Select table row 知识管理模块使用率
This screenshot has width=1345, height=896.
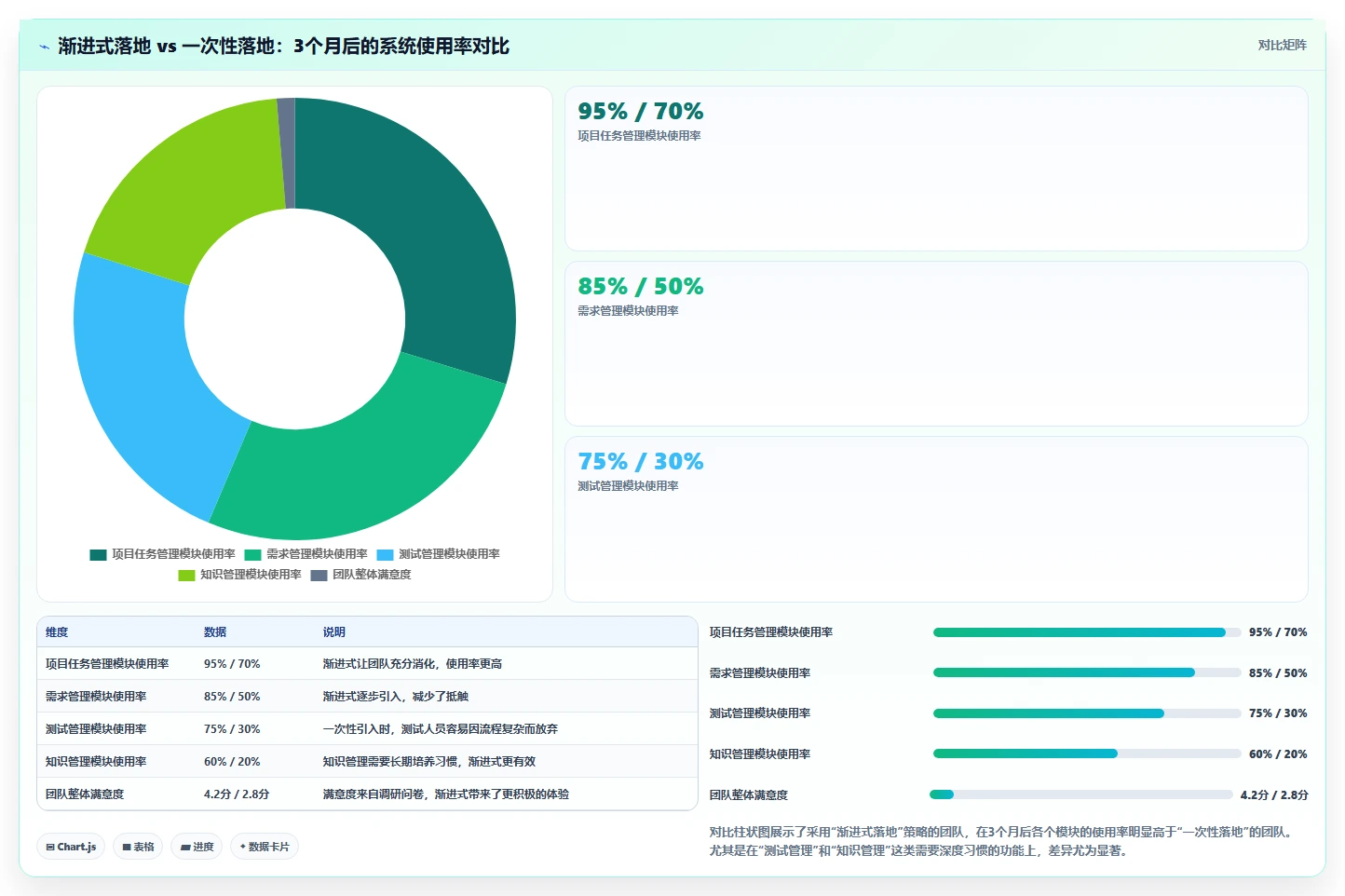click(367, 762)
